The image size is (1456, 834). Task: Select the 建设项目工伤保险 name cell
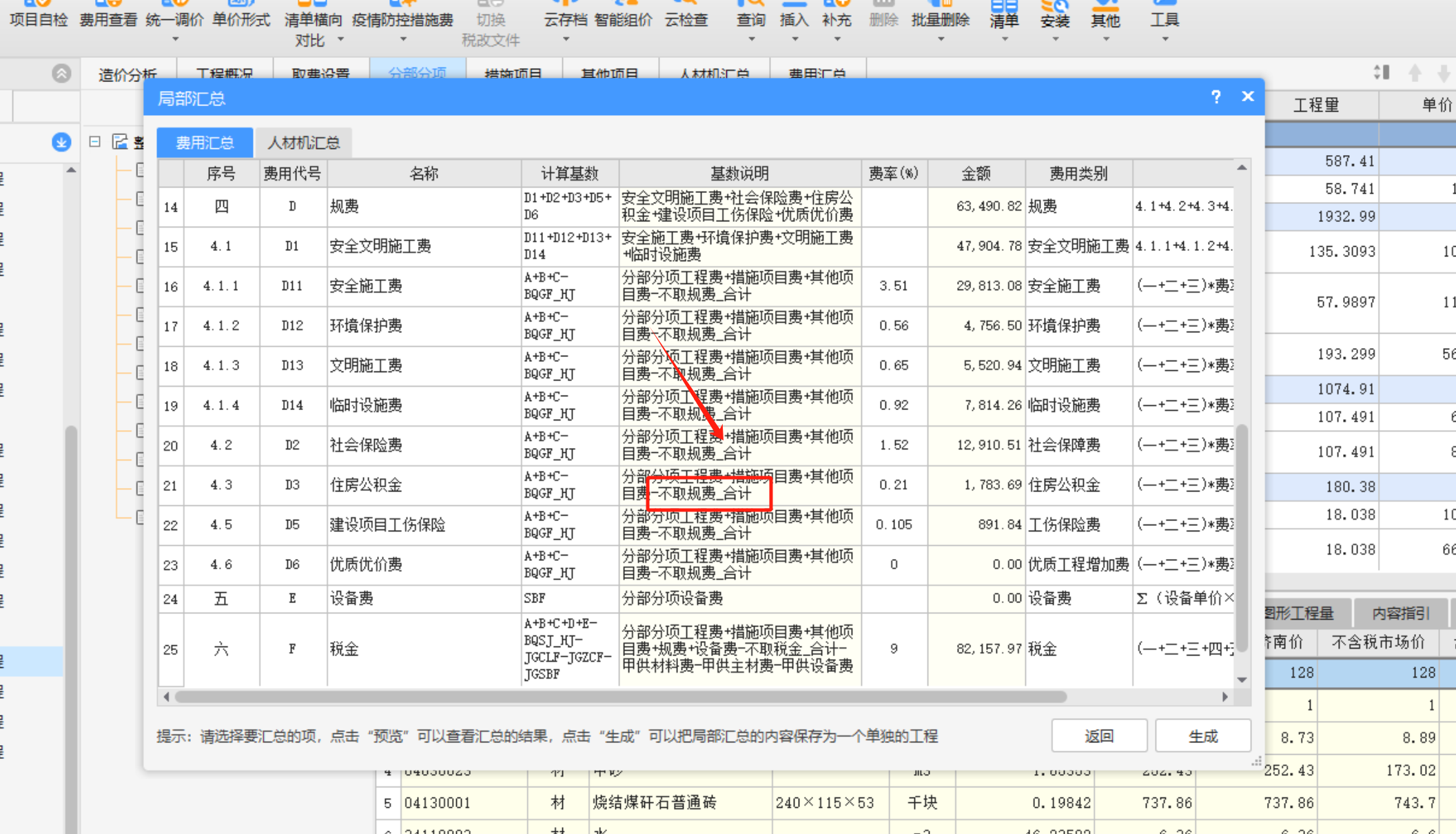point(424,525)
